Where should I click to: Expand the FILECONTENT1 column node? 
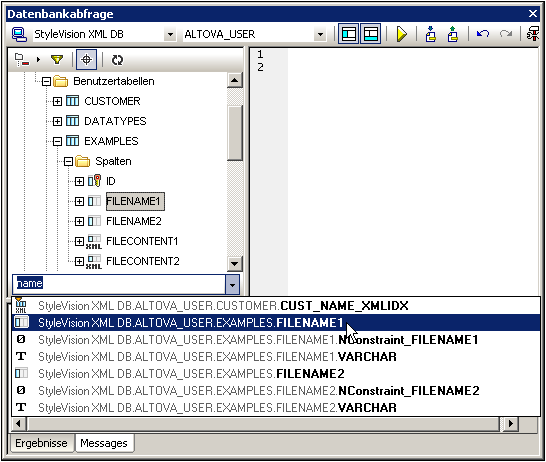pos(79,241)
